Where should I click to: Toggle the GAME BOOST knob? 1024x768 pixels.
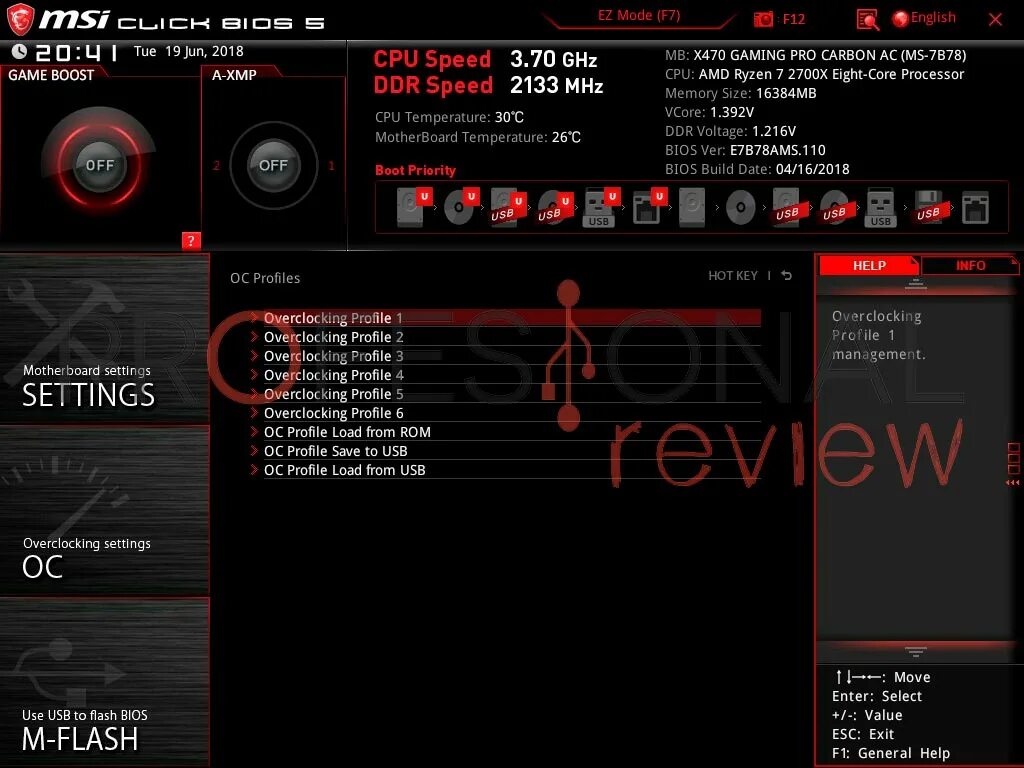[x=99, y=165]
